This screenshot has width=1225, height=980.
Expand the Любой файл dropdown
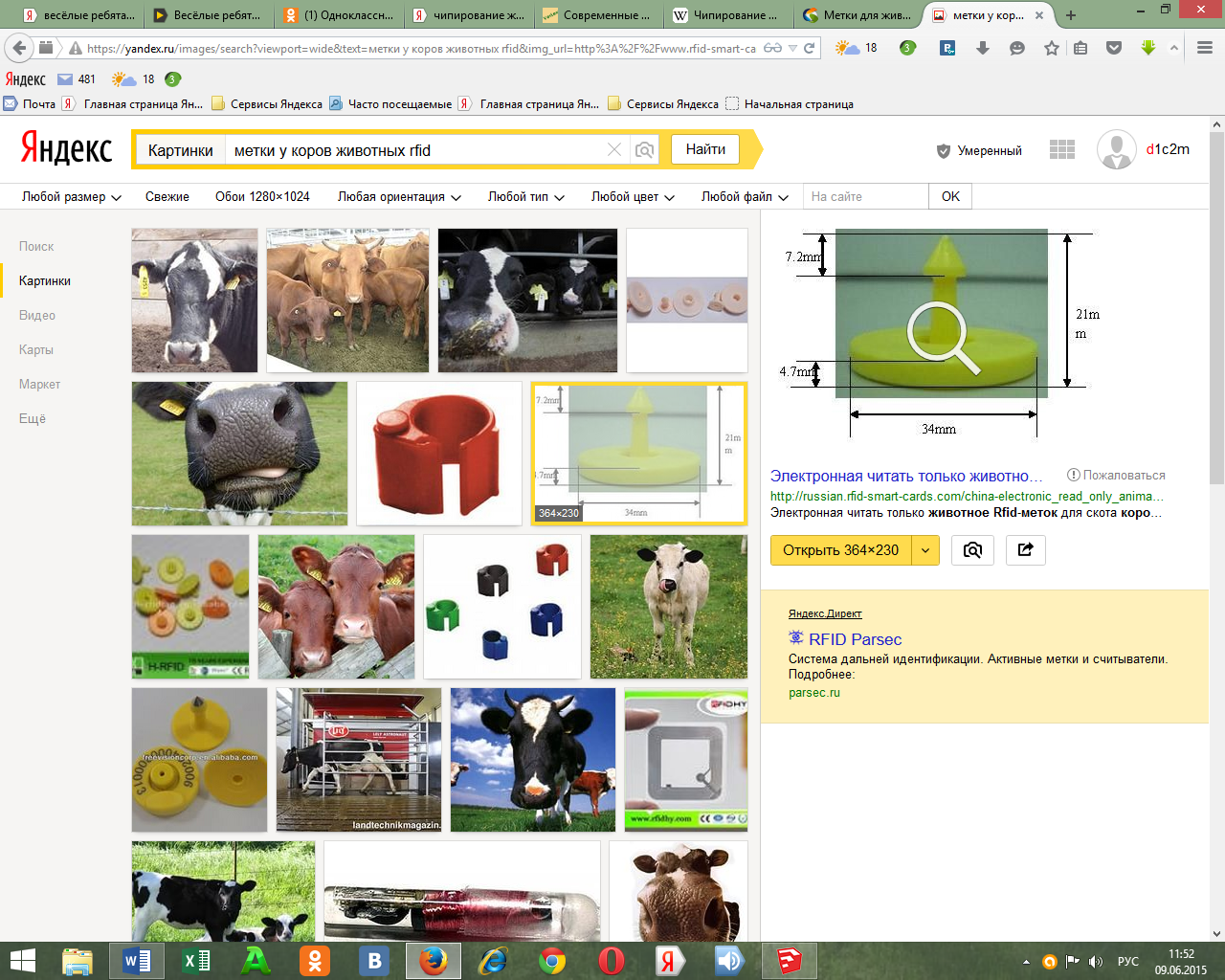[745, 196]
